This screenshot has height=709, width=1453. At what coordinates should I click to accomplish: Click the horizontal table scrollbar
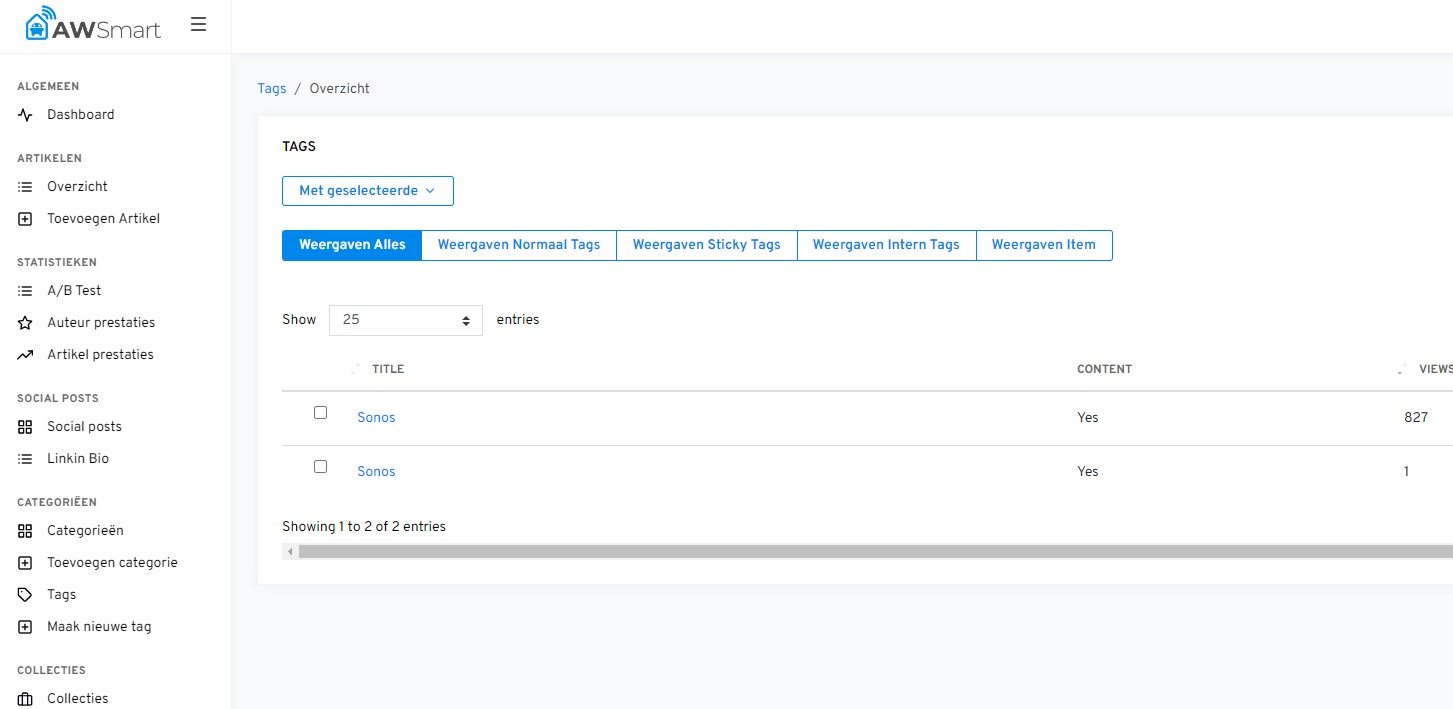point(870,551)
